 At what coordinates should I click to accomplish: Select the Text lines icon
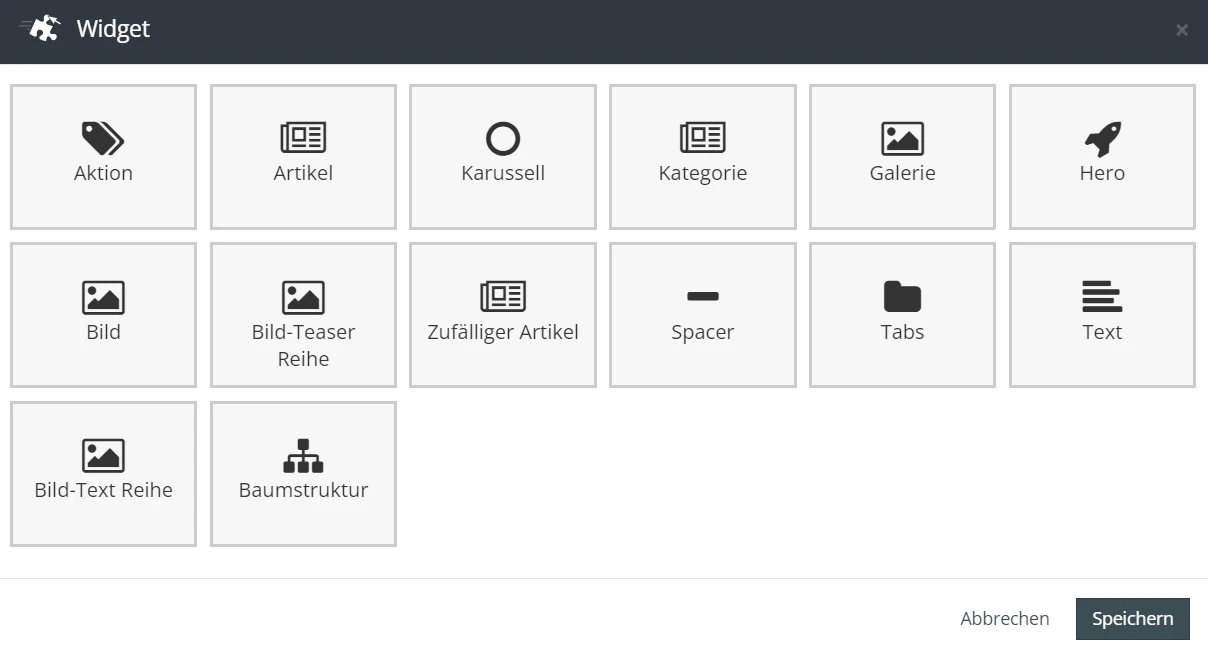(x=1102, y=297)
